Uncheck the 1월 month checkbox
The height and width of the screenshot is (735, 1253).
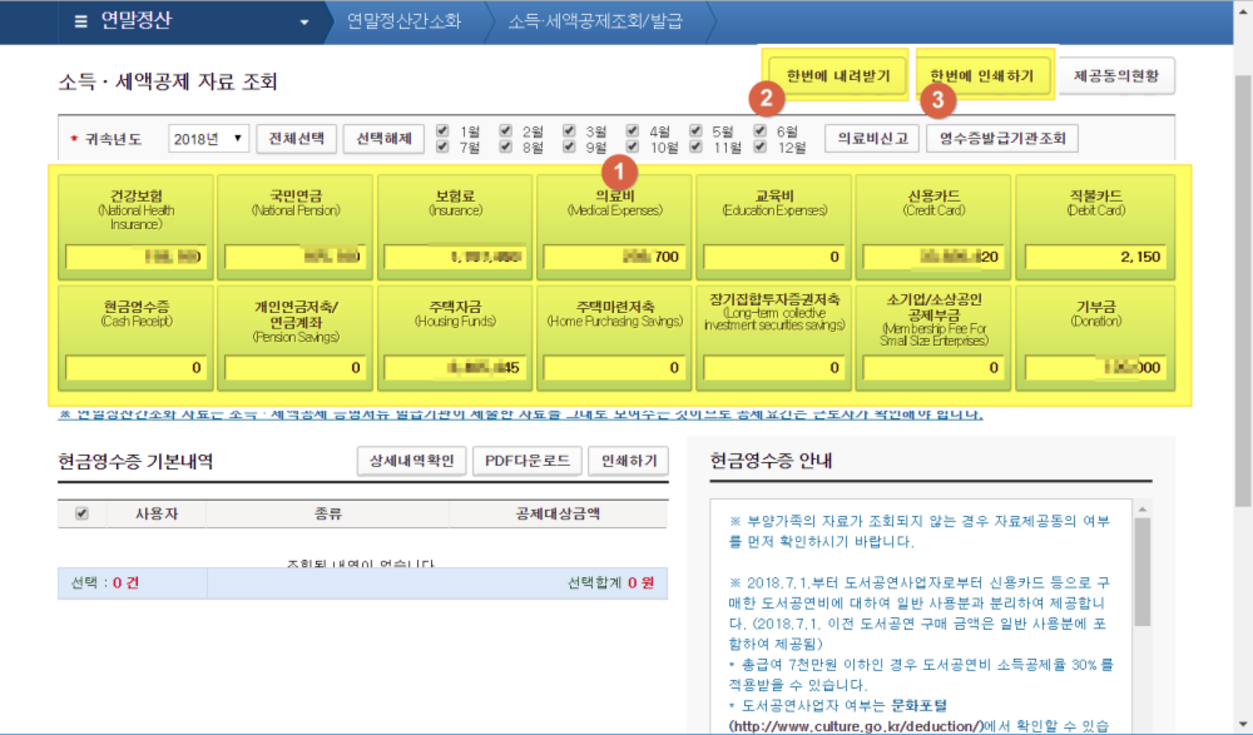[443, 131]
